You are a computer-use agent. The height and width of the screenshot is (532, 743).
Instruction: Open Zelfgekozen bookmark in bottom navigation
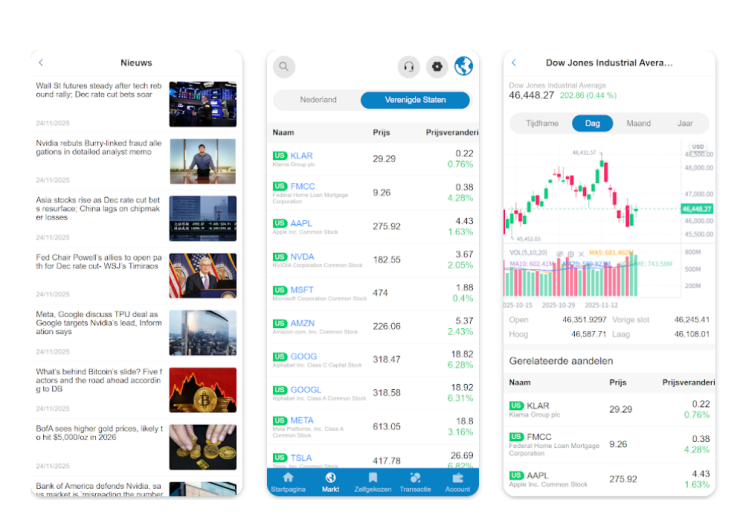373,482
